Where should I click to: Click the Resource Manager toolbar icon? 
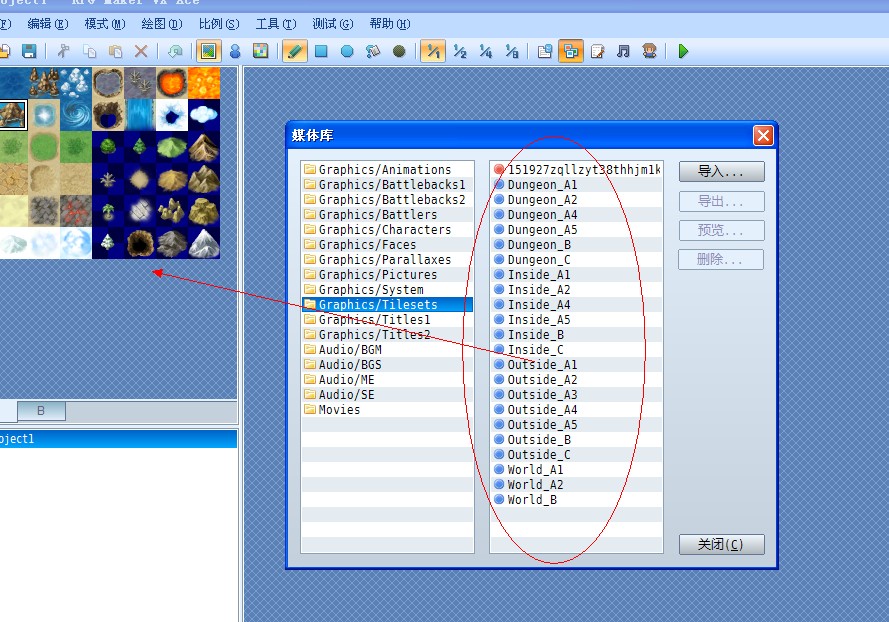pyautogui.click(x=571, y=52)
